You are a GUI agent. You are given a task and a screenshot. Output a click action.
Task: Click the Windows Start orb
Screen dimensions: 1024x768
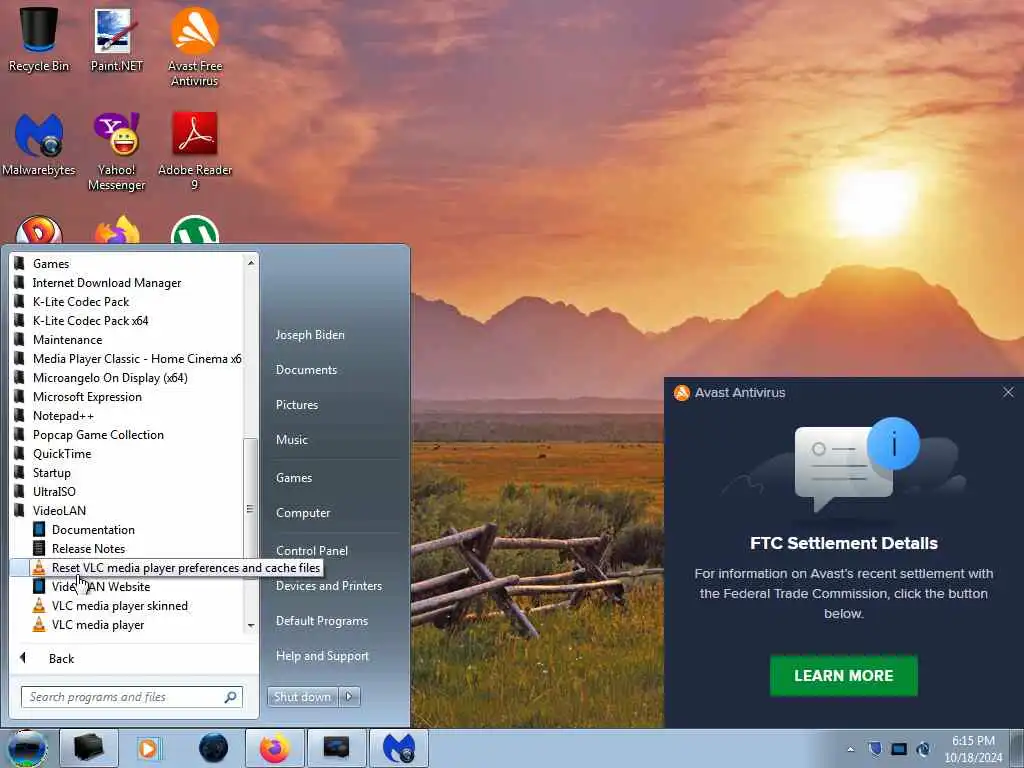click(x=27, y=748)
